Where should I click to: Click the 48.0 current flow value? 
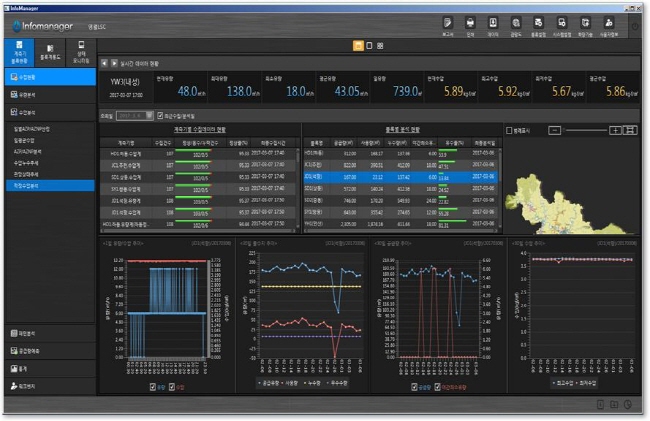[187, 91]
